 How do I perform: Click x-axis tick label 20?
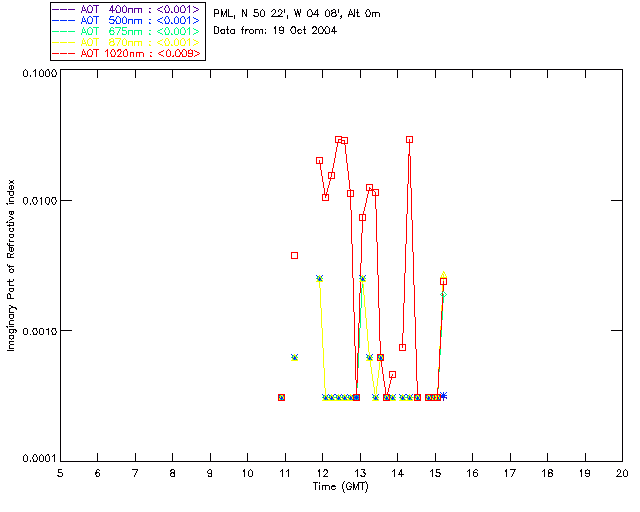click(622, 473)
